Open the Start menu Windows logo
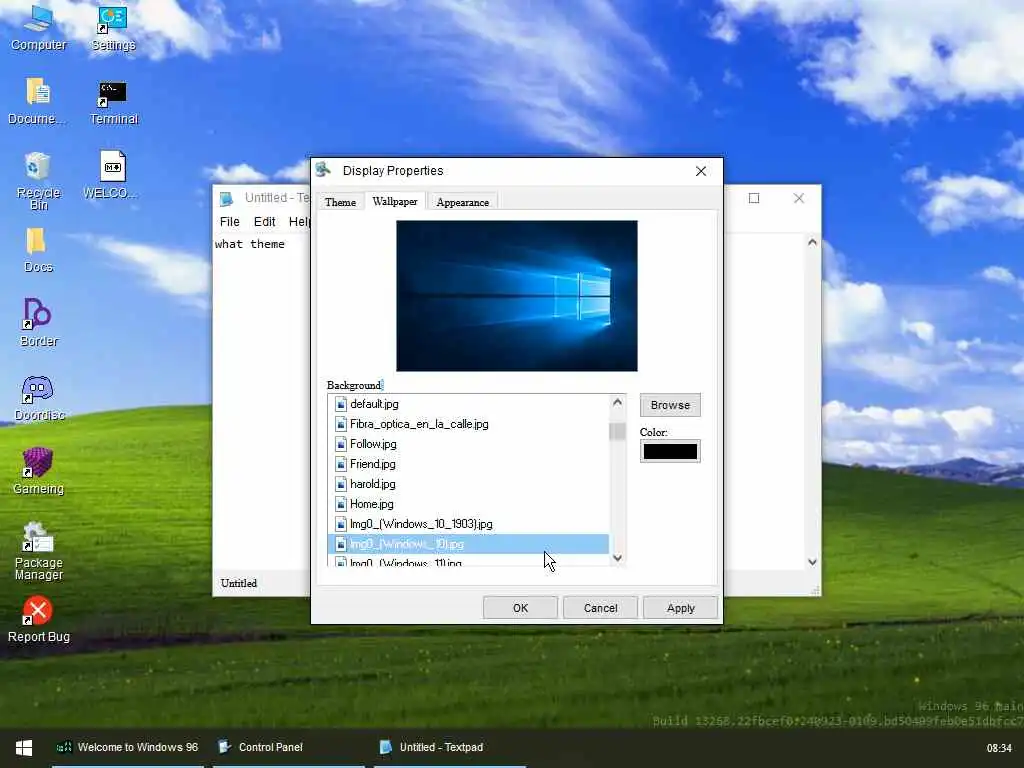 pyautogui.click(x=24, y=748)
